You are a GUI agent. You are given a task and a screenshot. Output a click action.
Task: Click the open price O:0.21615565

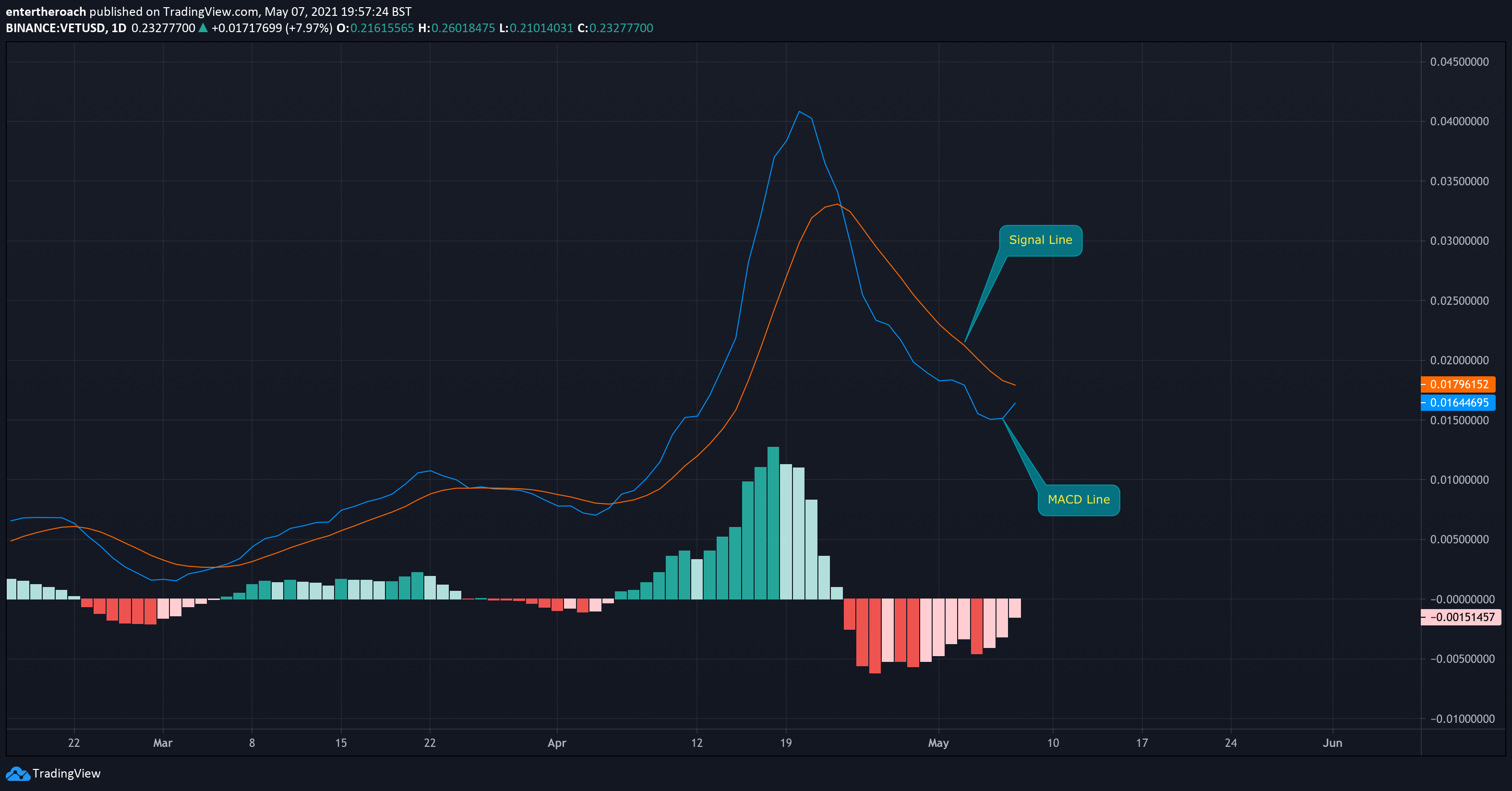[375, 28]
